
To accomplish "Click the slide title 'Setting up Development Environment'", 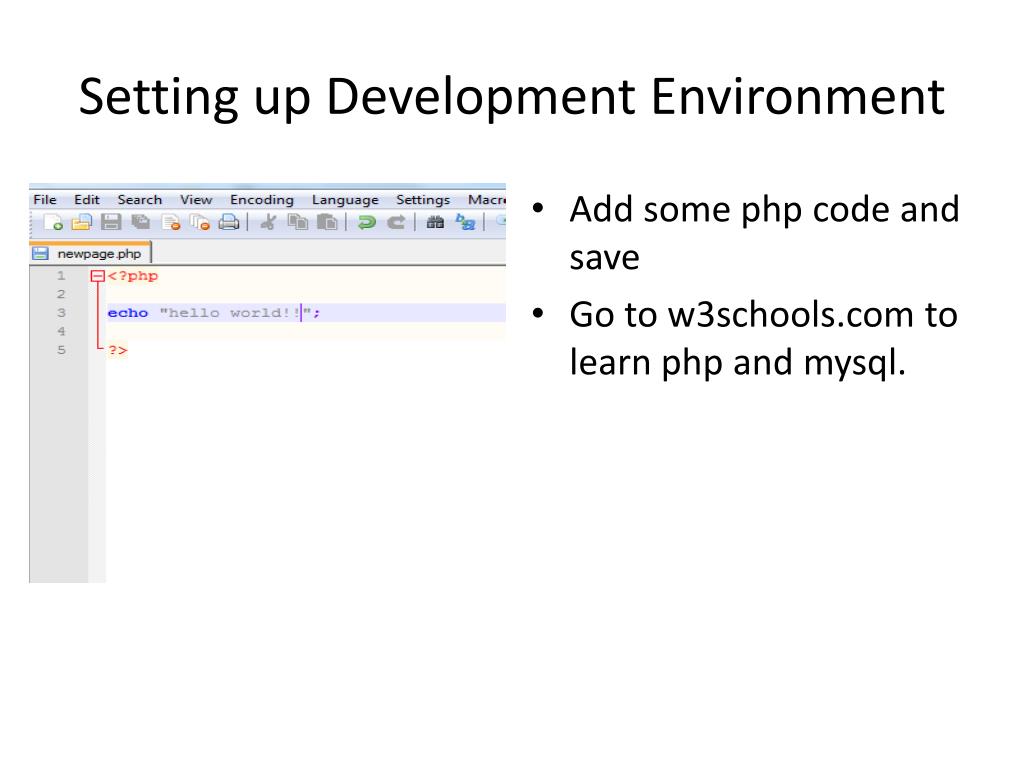I will [x=512, y=97].
